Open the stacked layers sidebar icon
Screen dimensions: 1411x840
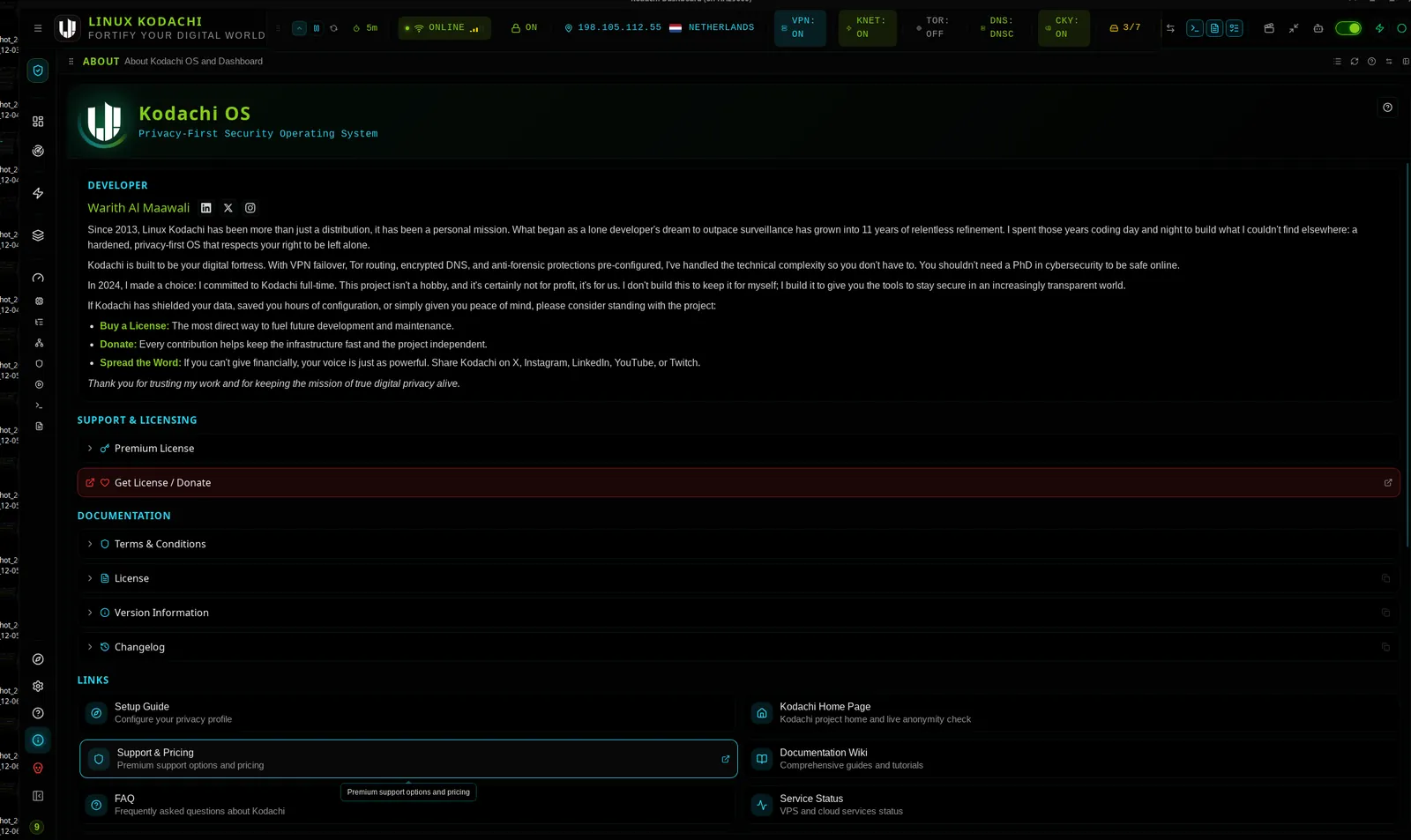(x=38, y=235)
